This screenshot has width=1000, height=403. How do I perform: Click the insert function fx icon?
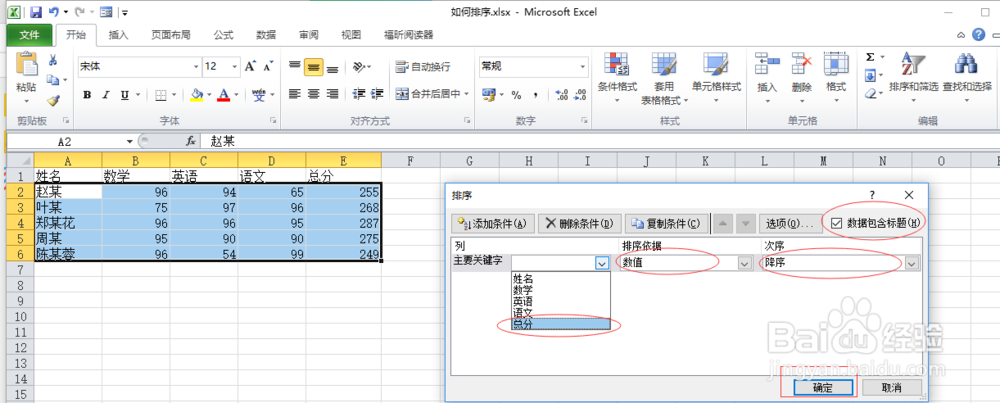coord(191,141)
